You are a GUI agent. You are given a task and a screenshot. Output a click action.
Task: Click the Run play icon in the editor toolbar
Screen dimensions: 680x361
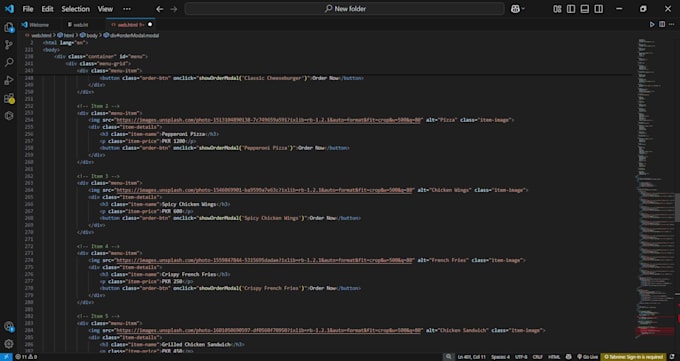pyautogui.click(x=652, y=24)
